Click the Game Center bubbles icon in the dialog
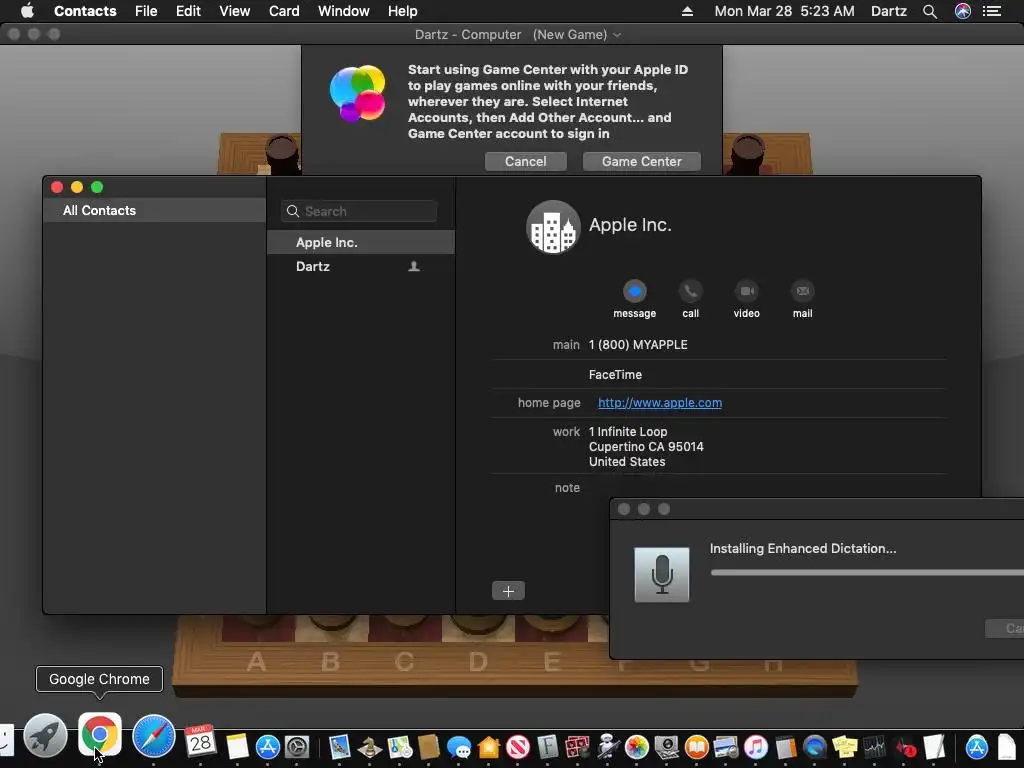 pos(357,93)
